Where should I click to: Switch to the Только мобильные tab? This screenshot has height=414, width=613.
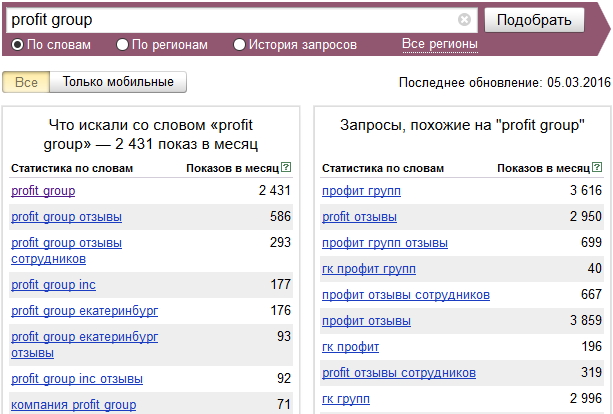coord(118,82)
